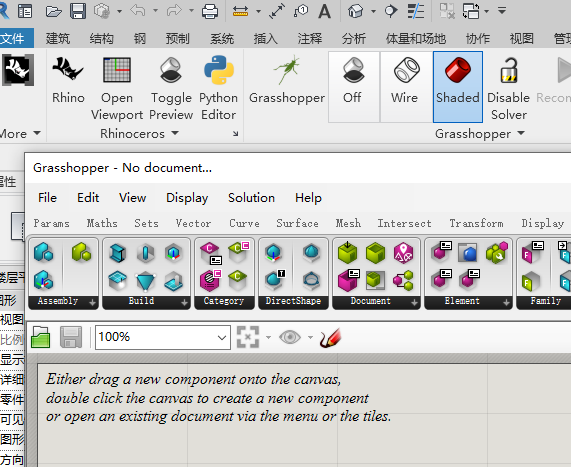This screenshot has width=571, height=467.
Task: Open the 文件 file tab
Action: [x=15, y=38]
